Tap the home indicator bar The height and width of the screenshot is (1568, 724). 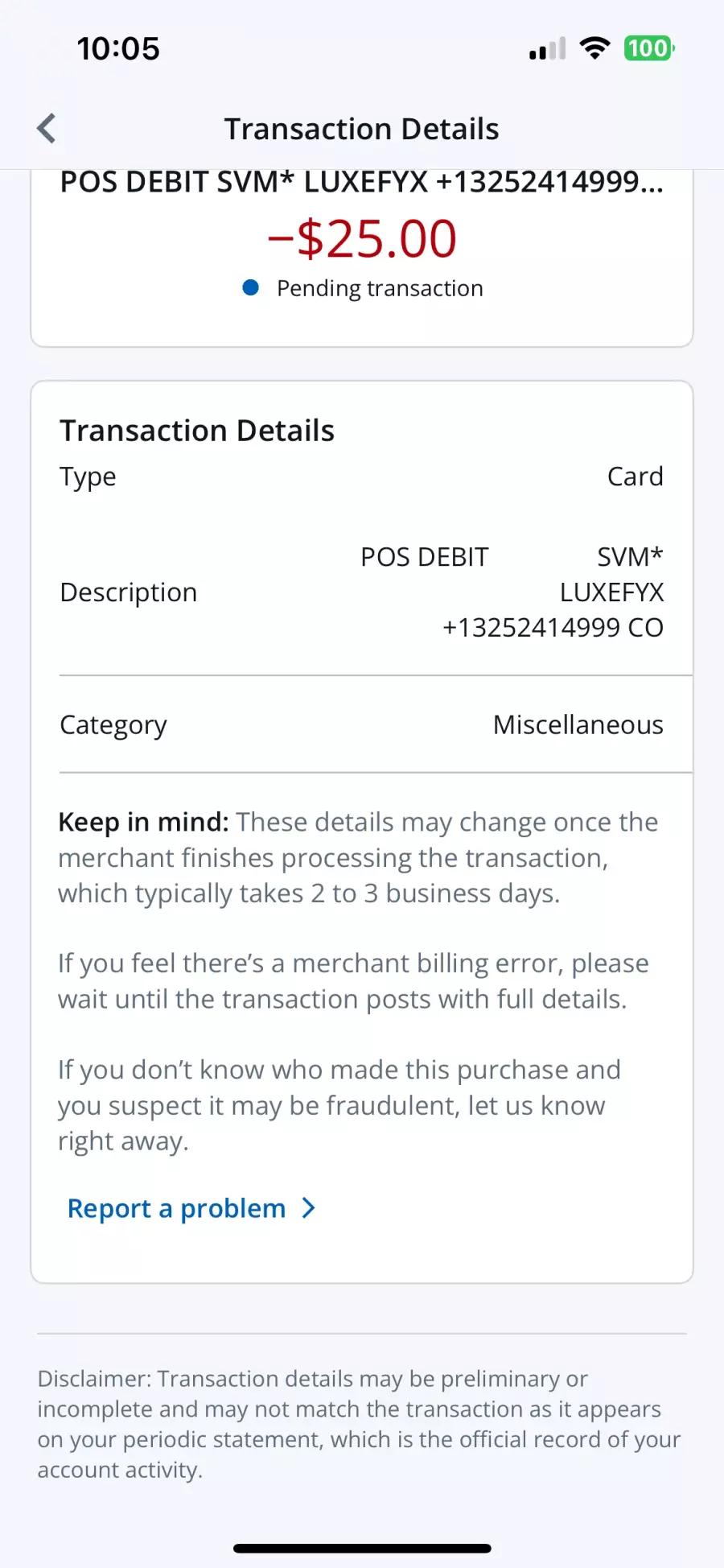[x=362, y=1548]
